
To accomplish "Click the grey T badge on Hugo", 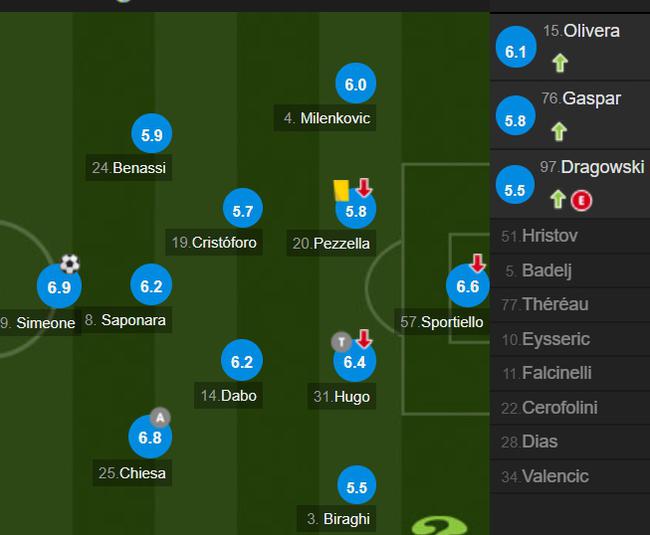I will (342, 342).
